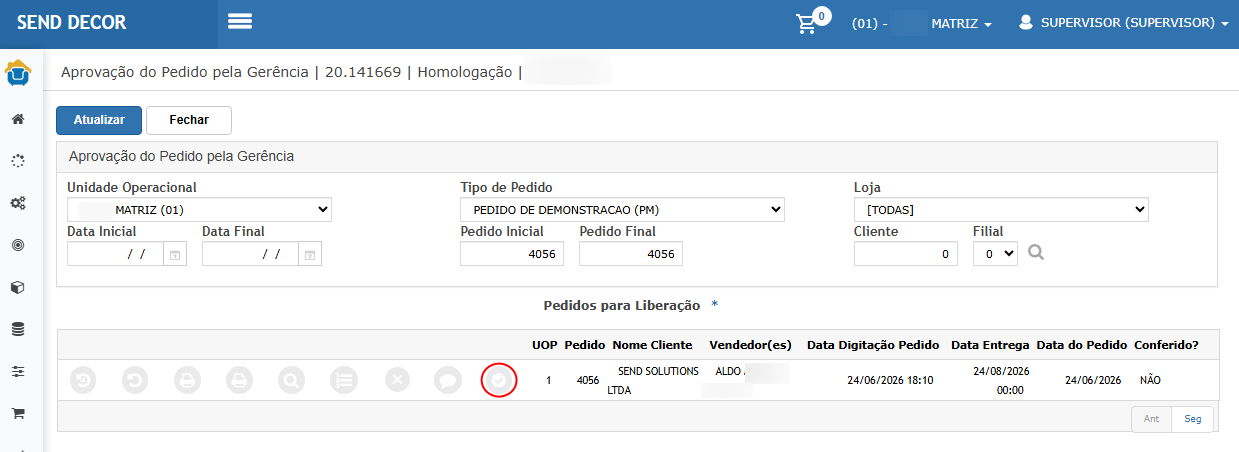The height and width of the screenshot is (452, 1239).
Task: Click the target bullseye icon in sidebar
Action: [x=18, y=245]
